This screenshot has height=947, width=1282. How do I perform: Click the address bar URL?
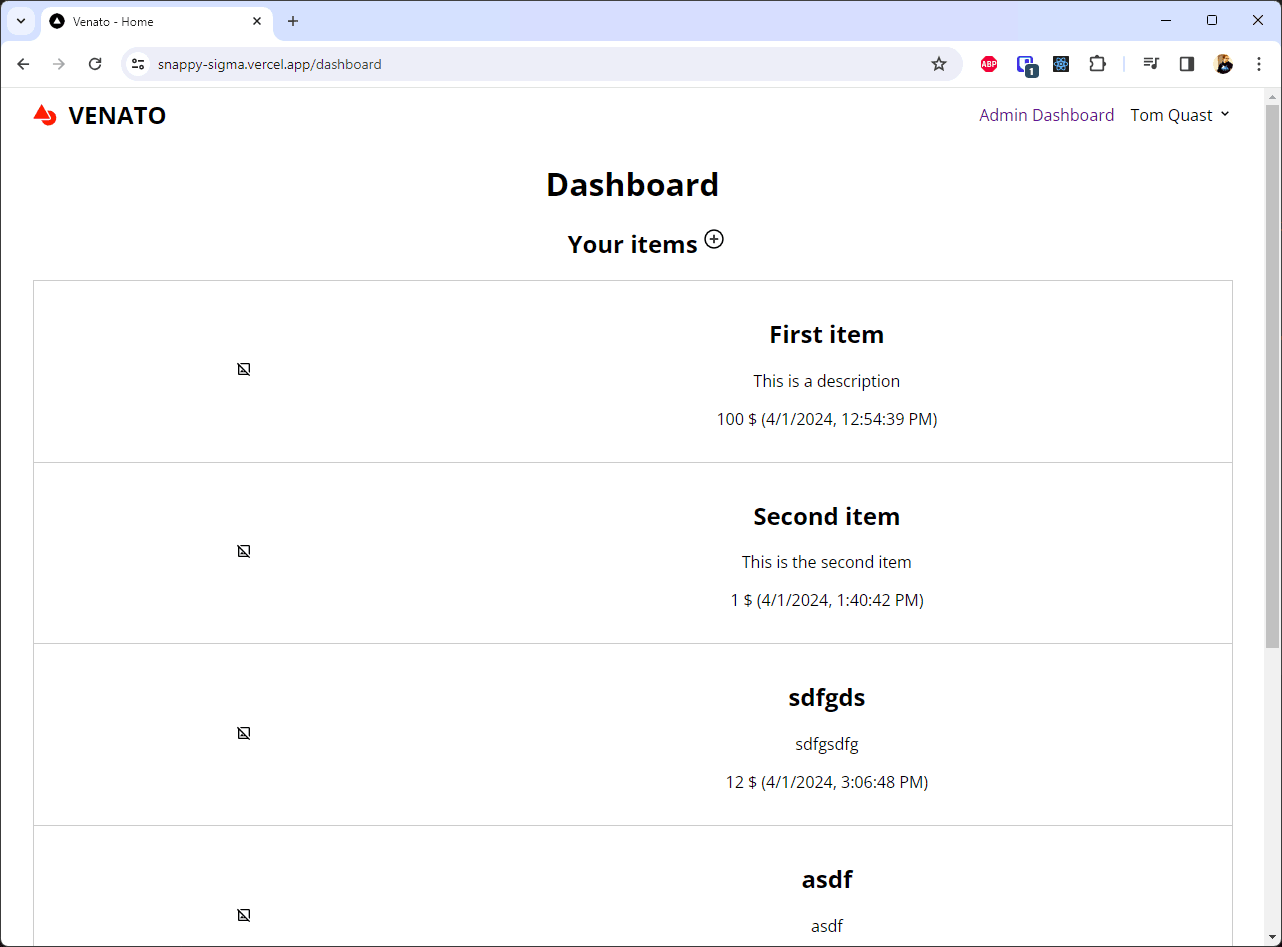click(269, 64)
